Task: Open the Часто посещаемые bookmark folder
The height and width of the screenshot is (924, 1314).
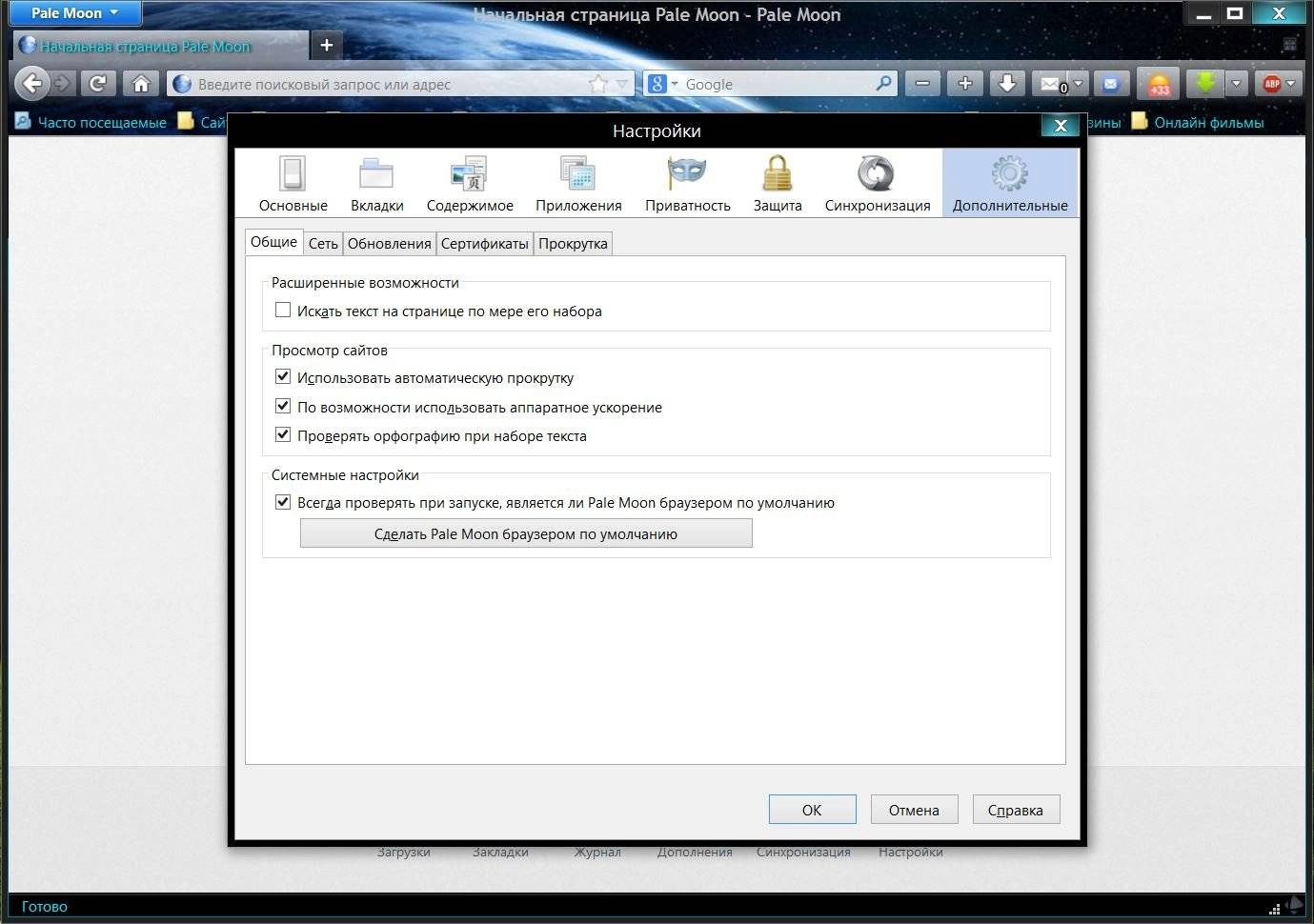Action: coord(91,122)
